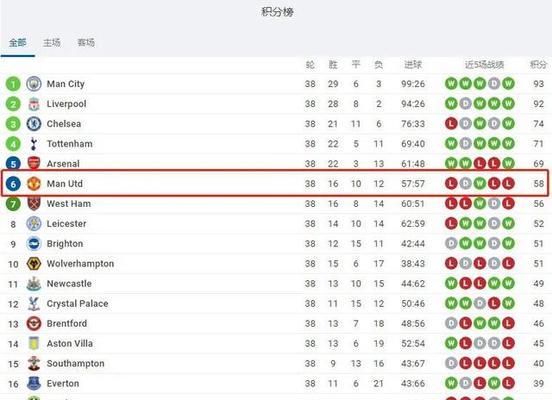
Task: Click the Everton club crest
Action: coord(34,383)
